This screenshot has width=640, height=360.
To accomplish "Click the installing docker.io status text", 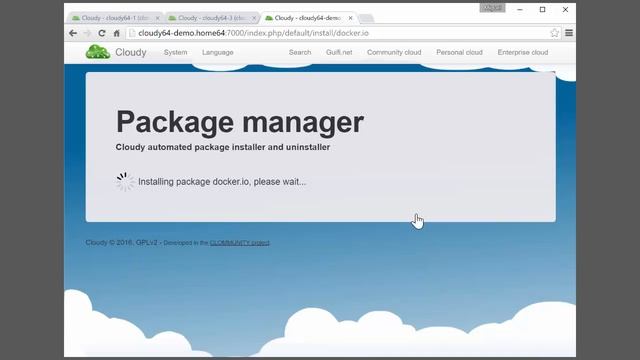I will [x=222, y=182].
